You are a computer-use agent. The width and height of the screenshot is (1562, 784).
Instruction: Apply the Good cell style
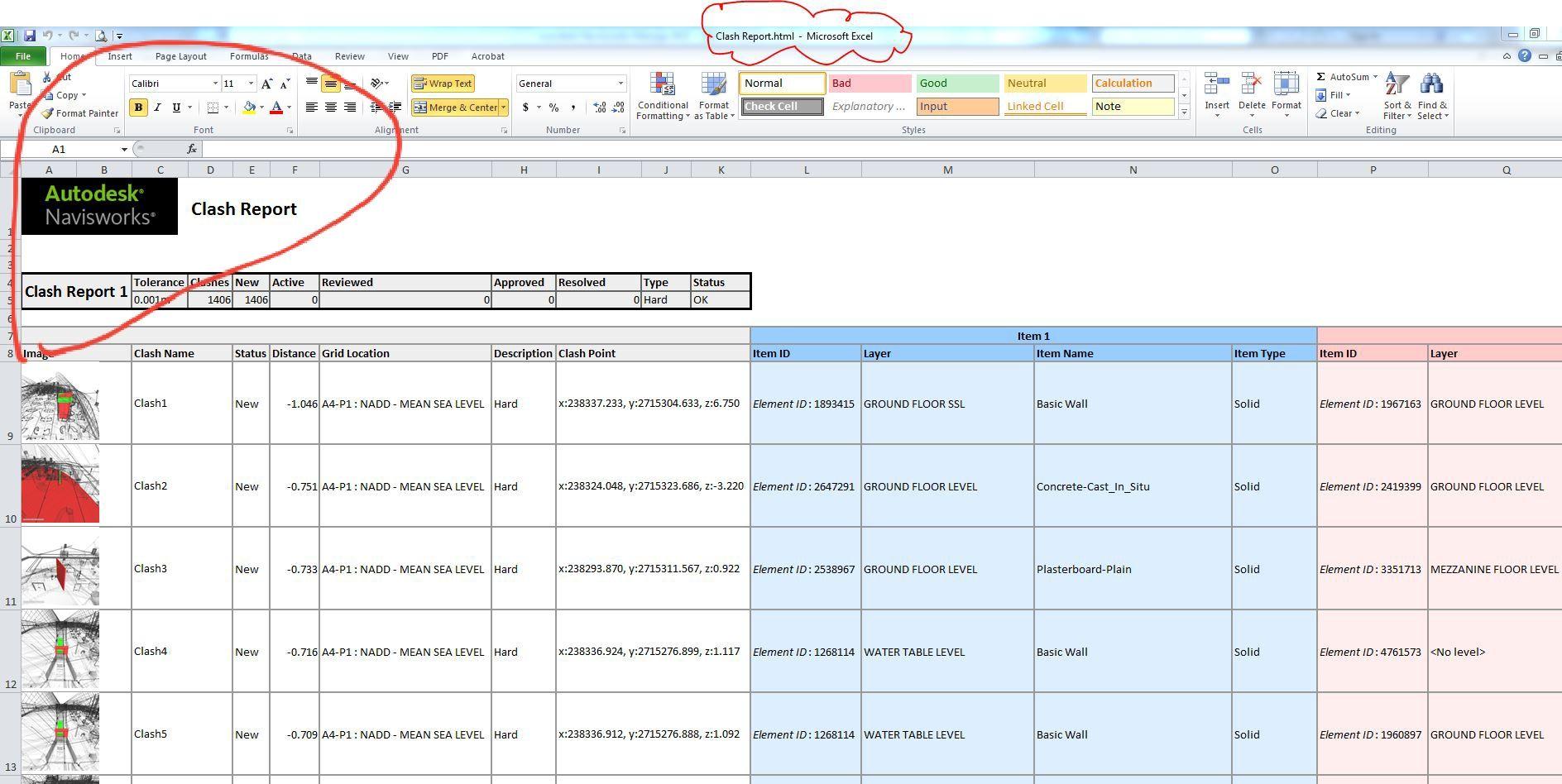coord(957,83)
